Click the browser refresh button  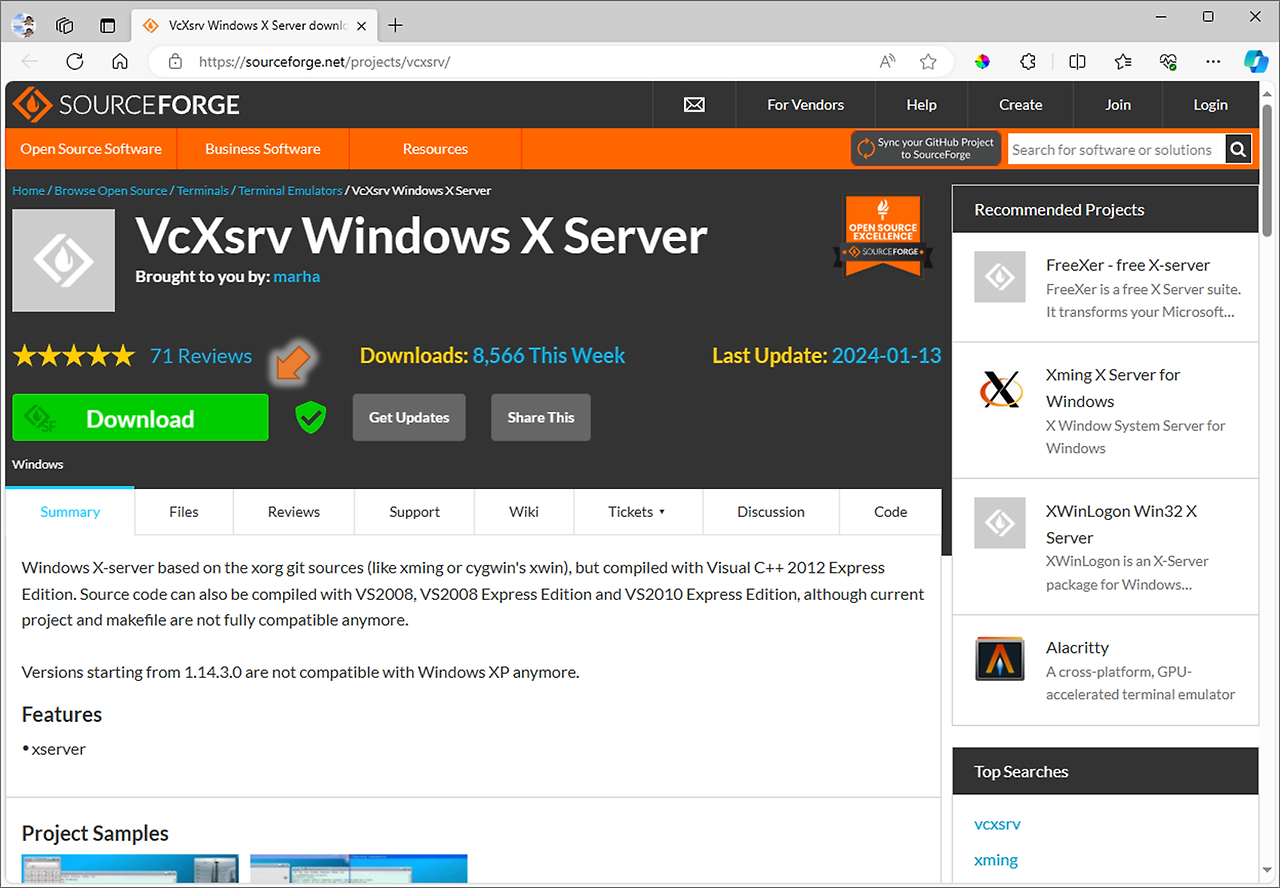(75, 62)
